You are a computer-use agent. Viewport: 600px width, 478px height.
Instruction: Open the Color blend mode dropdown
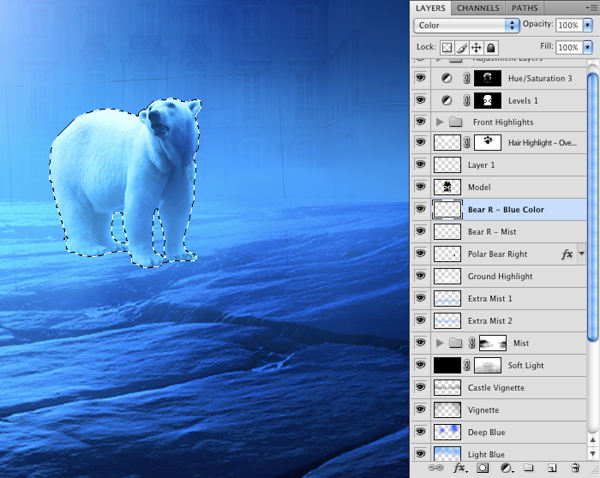tap(466, 25)
